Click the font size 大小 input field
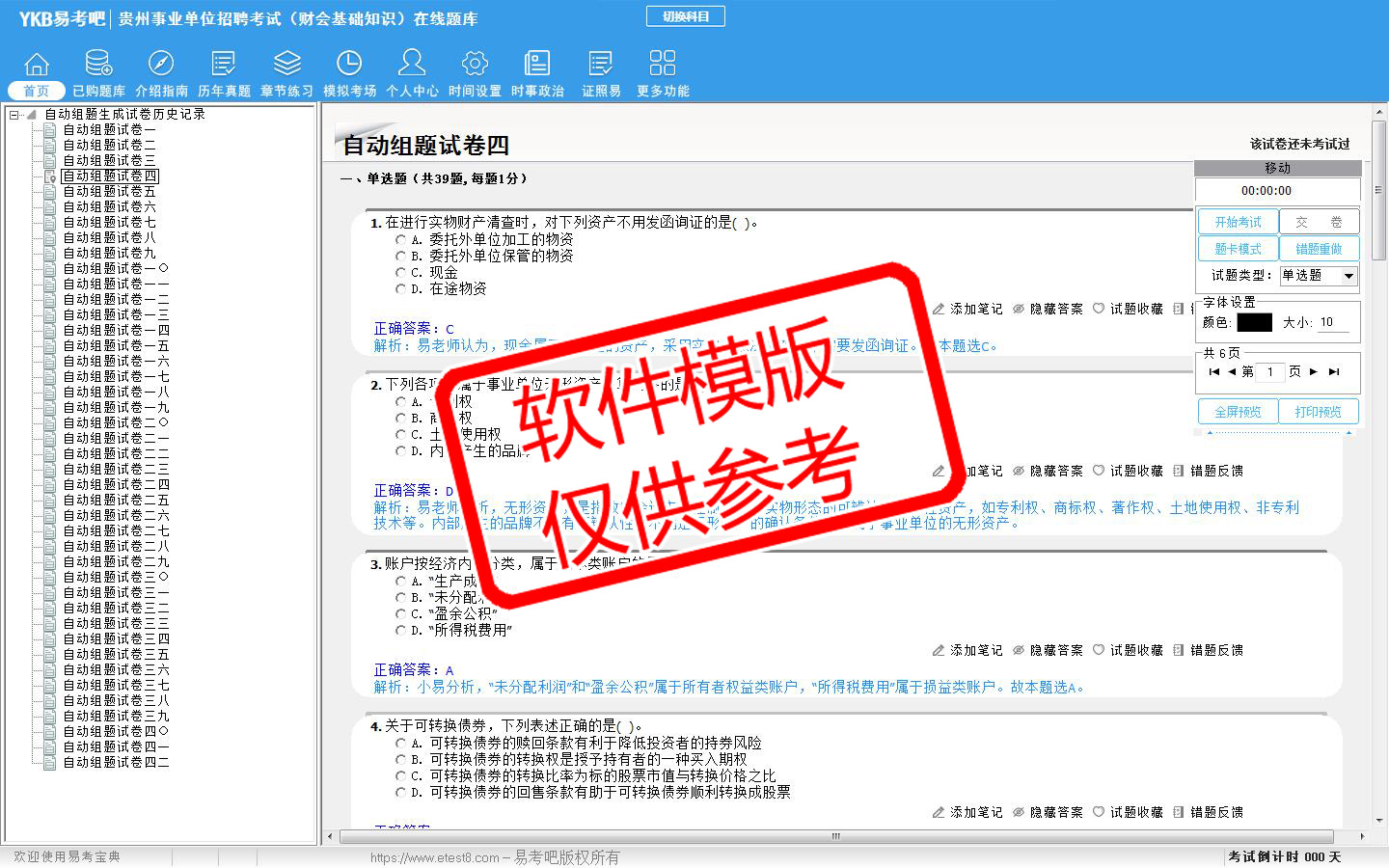Image resolution: width=1389 pixels, height=868 pixels. coord(1333,322)
